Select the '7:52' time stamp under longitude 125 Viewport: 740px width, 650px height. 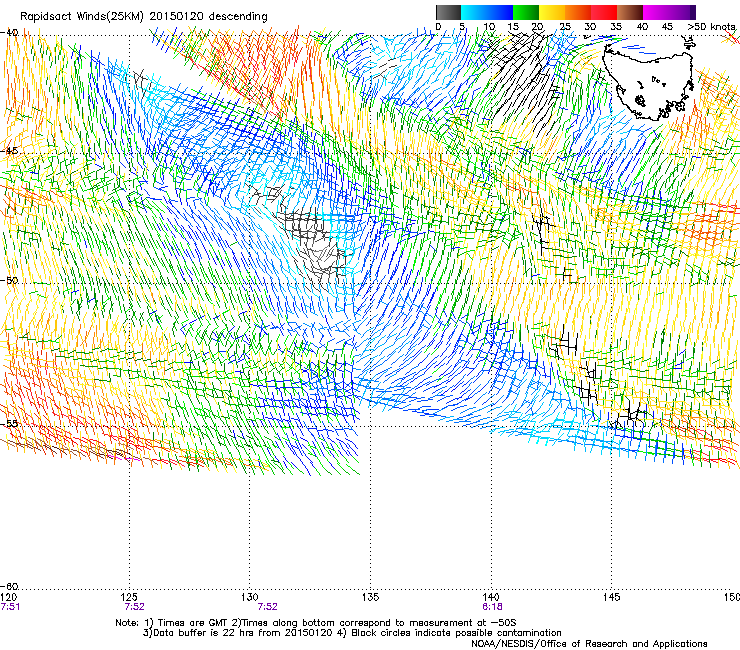coord(135,607)
